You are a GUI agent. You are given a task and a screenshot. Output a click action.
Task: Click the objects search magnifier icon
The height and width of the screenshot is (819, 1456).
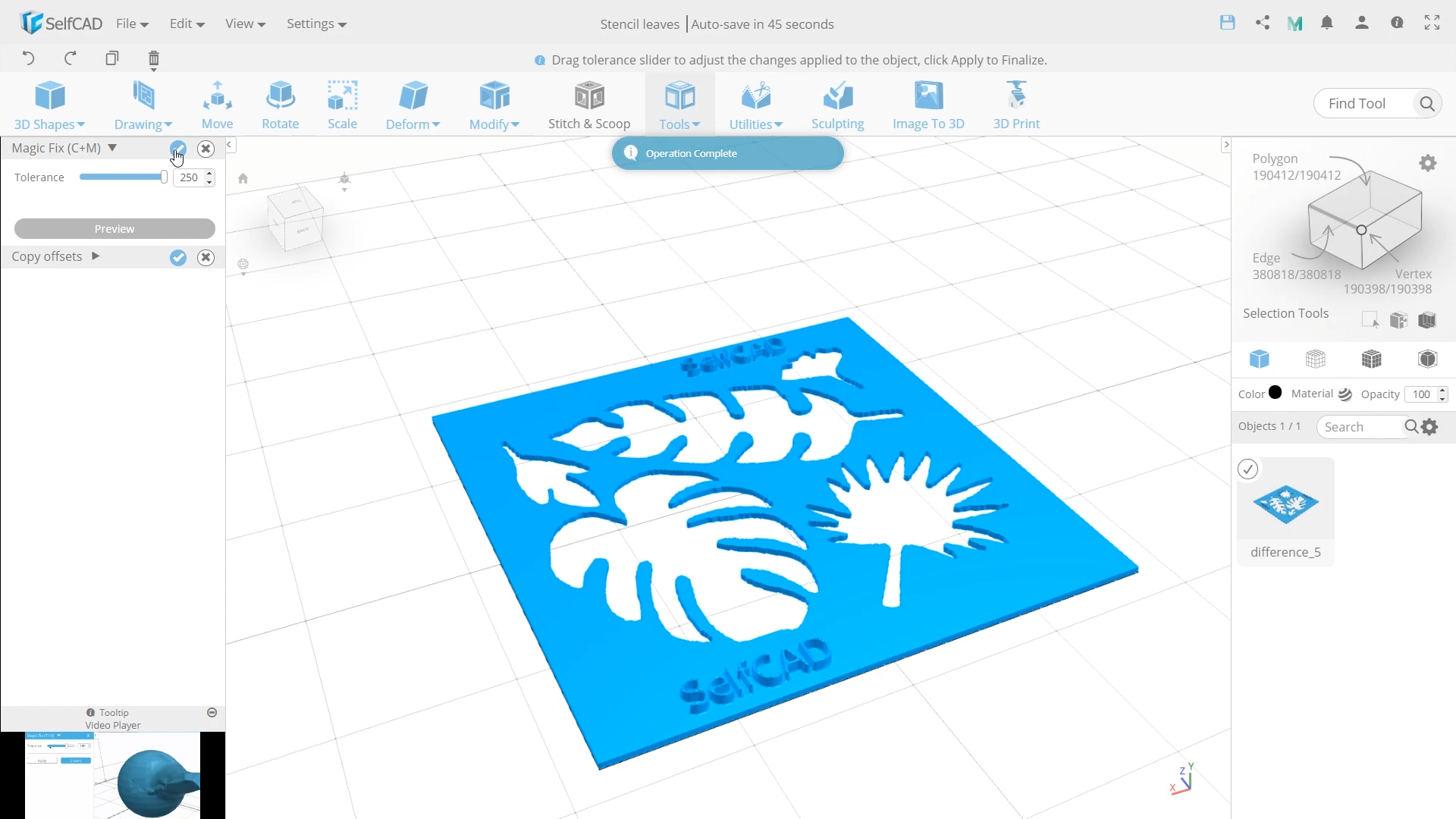pyautogui.click(x=1410, y=427)
